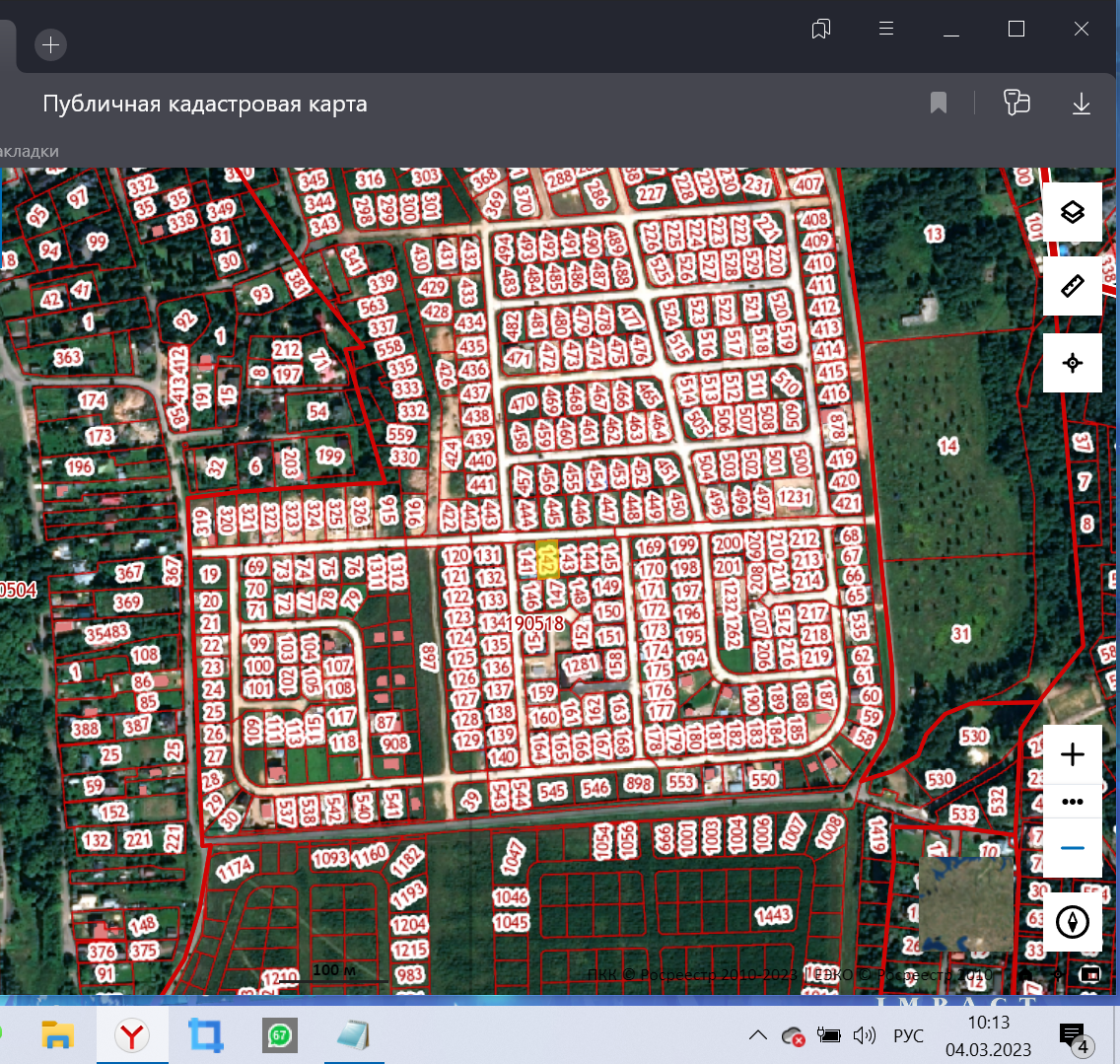Open the passwords and cards manager icon
Viewport: 1120px width, 1064px height.
pos(1016,103)
